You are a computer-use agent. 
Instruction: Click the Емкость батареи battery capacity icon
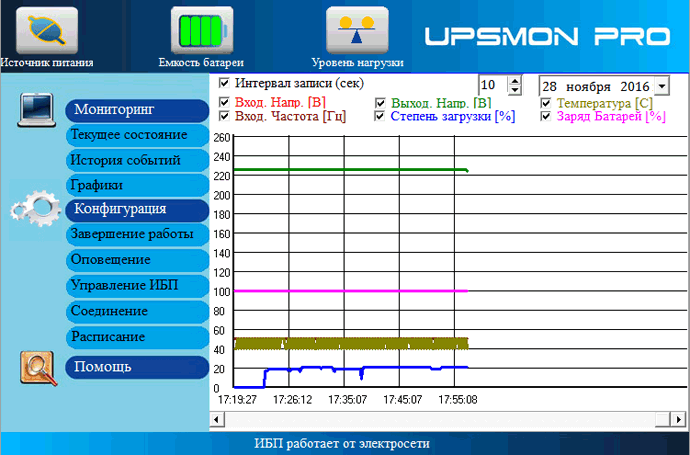[x=202, y=30]
